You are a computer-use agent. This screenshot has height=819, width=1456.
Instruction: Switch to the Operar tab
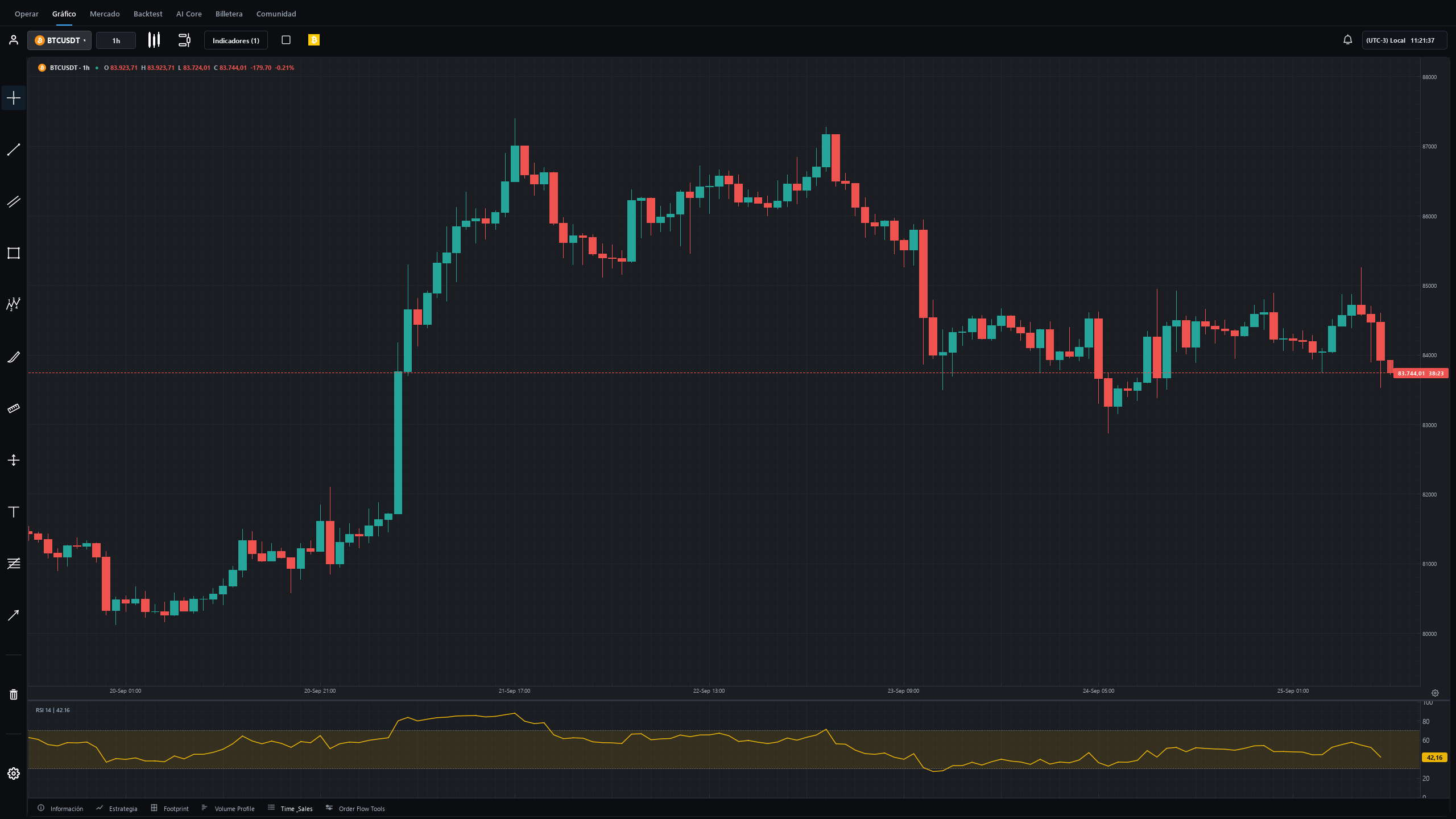coord(27,14)
